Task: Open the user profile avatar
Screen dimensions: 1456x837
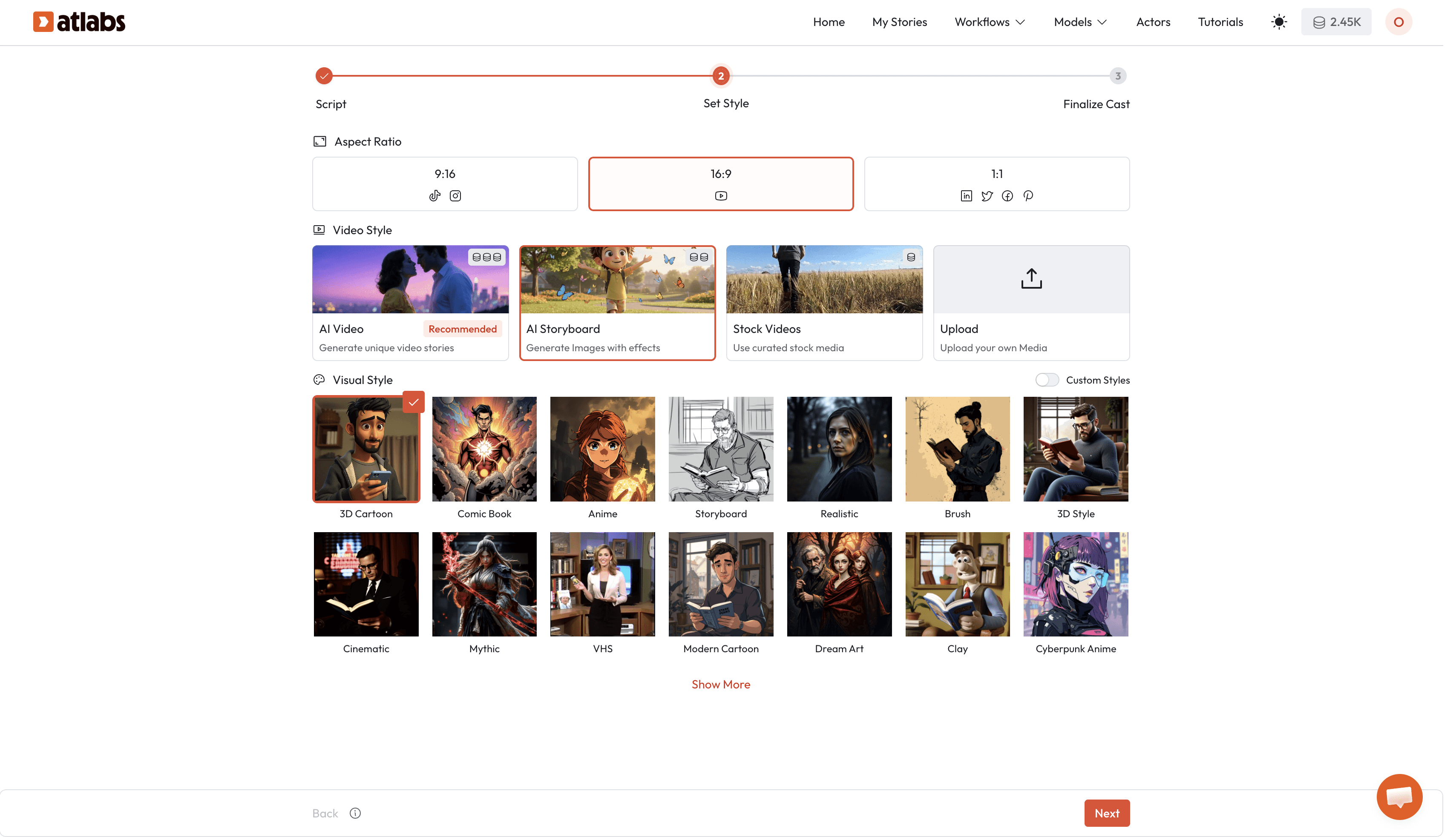Action: pos(1398,22)
